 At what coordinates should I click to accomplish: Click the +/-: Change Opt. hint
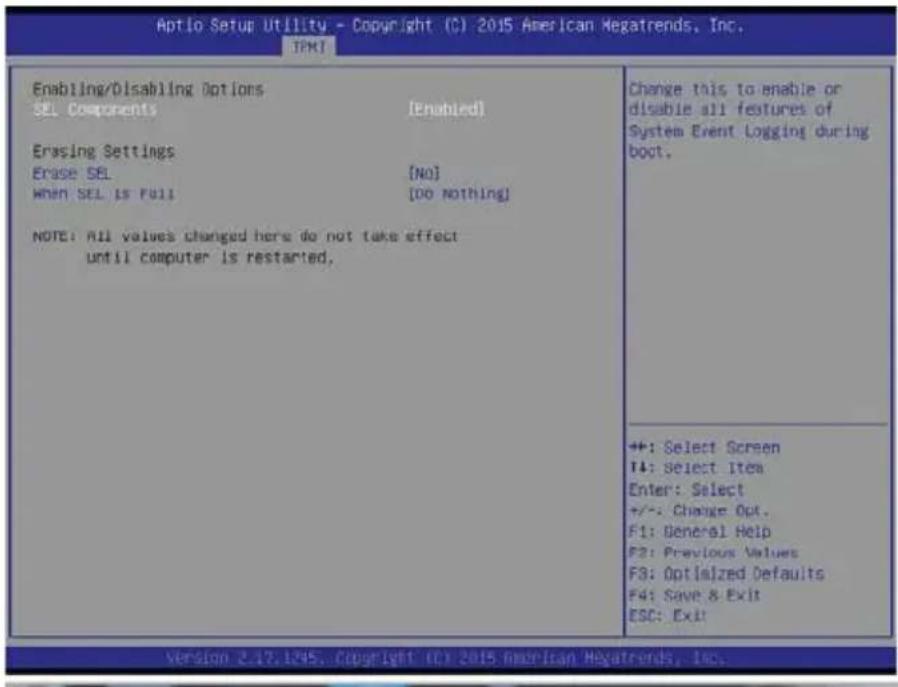(699, 510)
